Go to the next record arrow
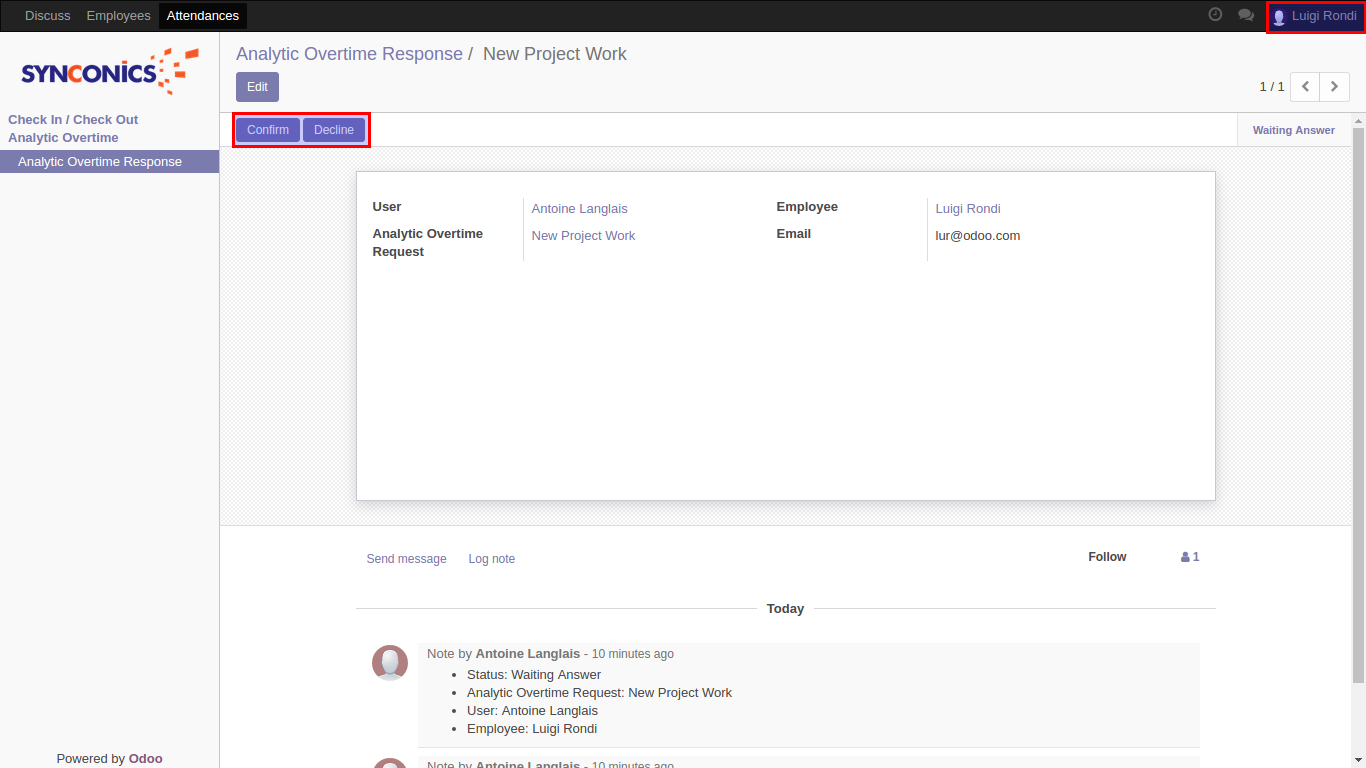The width and height of the screenshot is (1366, 768). coord(1334,87)
